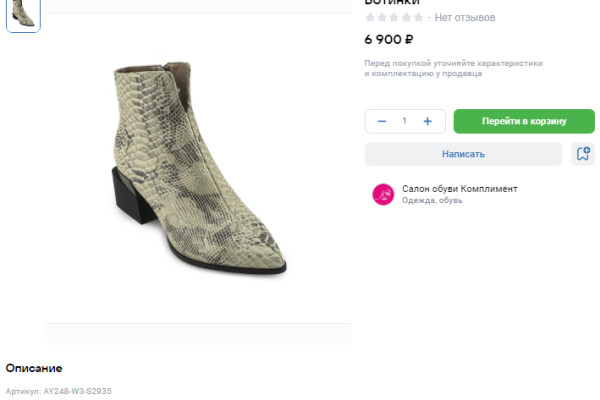Click the Артикул AY248-W3-S2935 text
The width and height of the screenshot is (600, 400).
pos(58,391)
